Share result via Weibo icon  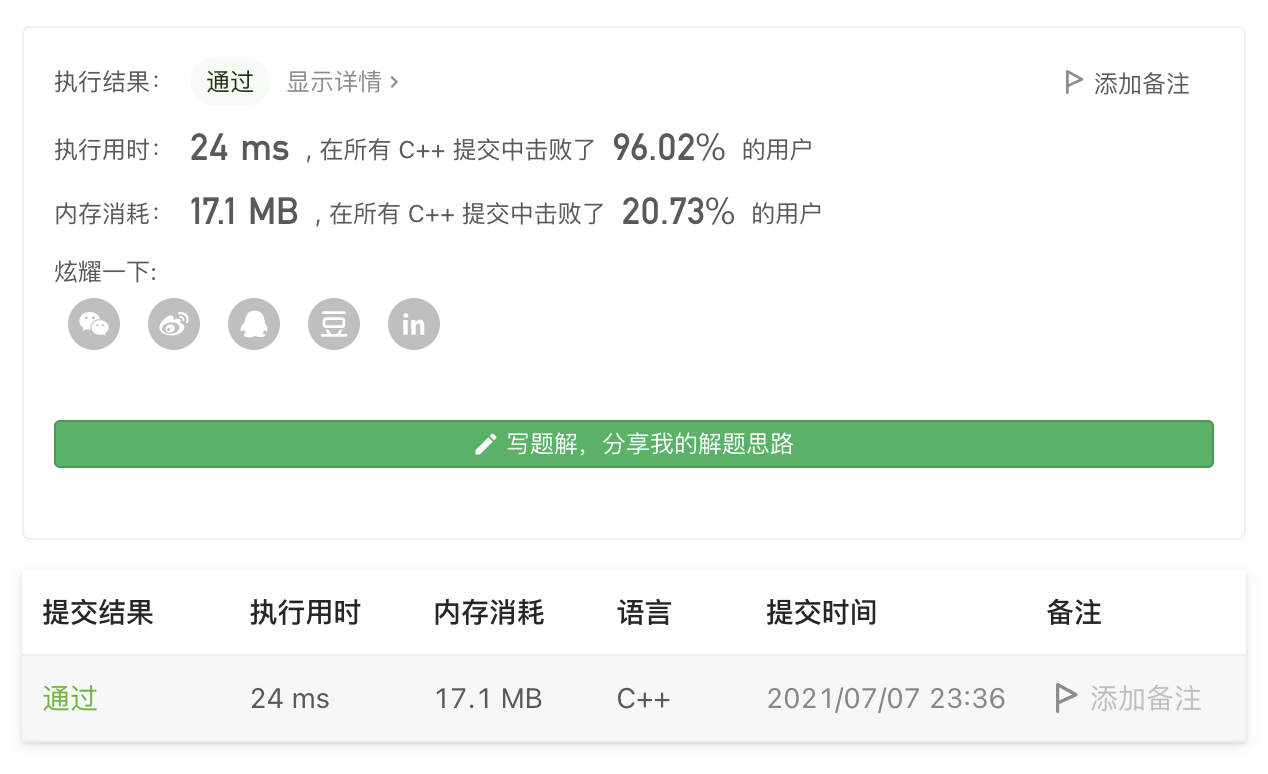(174, 324)
